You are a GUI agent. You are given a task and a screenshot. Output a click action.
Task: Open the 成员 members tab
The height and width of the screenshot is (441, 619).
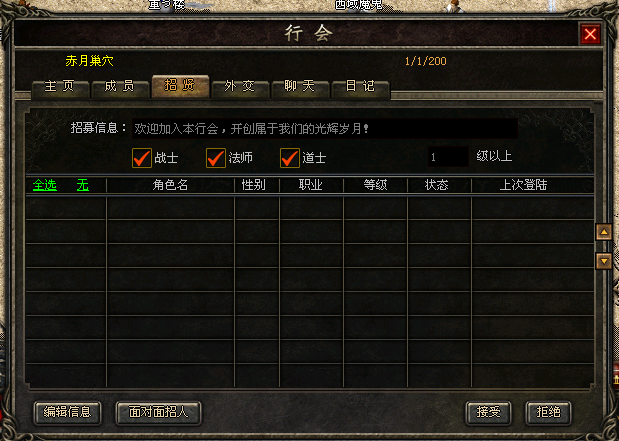click(120, 87)
